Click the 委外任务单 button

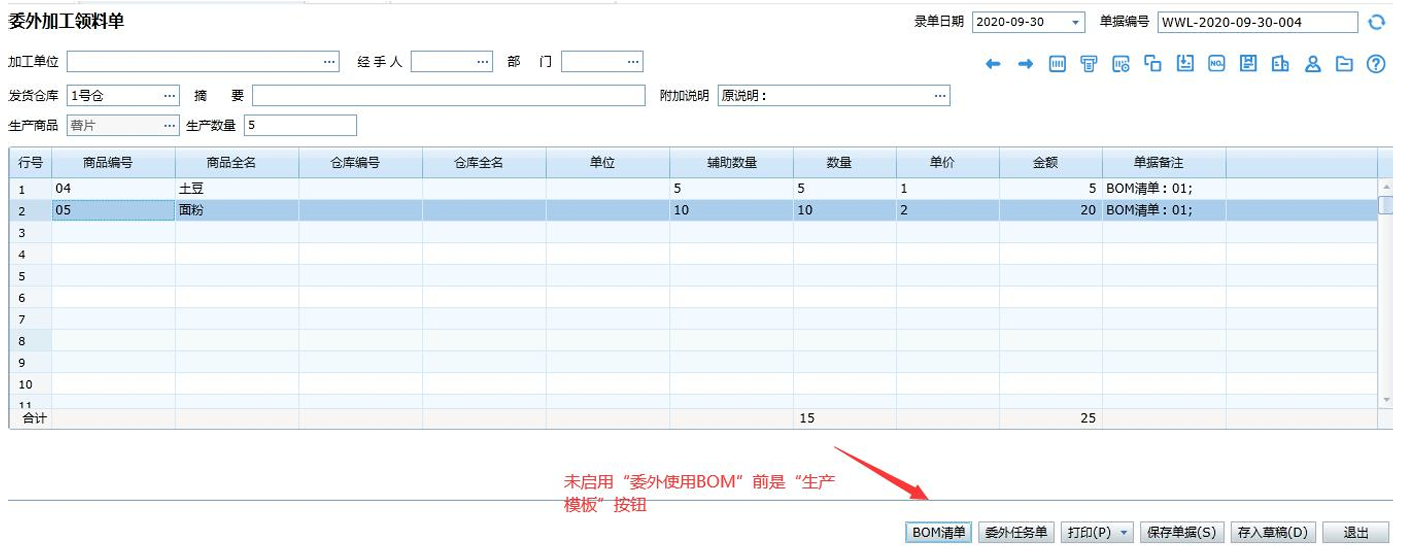1016,533
